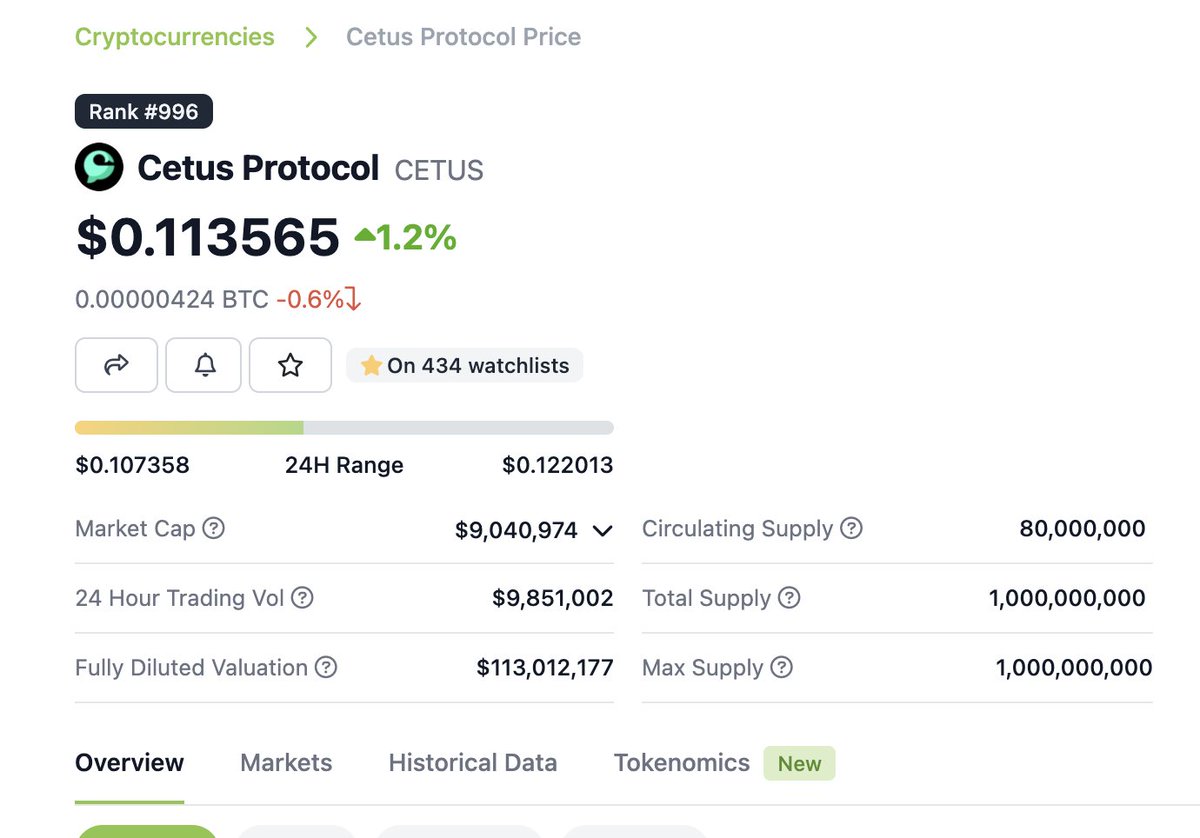This screenshot has height=838, width=1200.
Task: Open Total Supply info icon
Action: (789, 598)
